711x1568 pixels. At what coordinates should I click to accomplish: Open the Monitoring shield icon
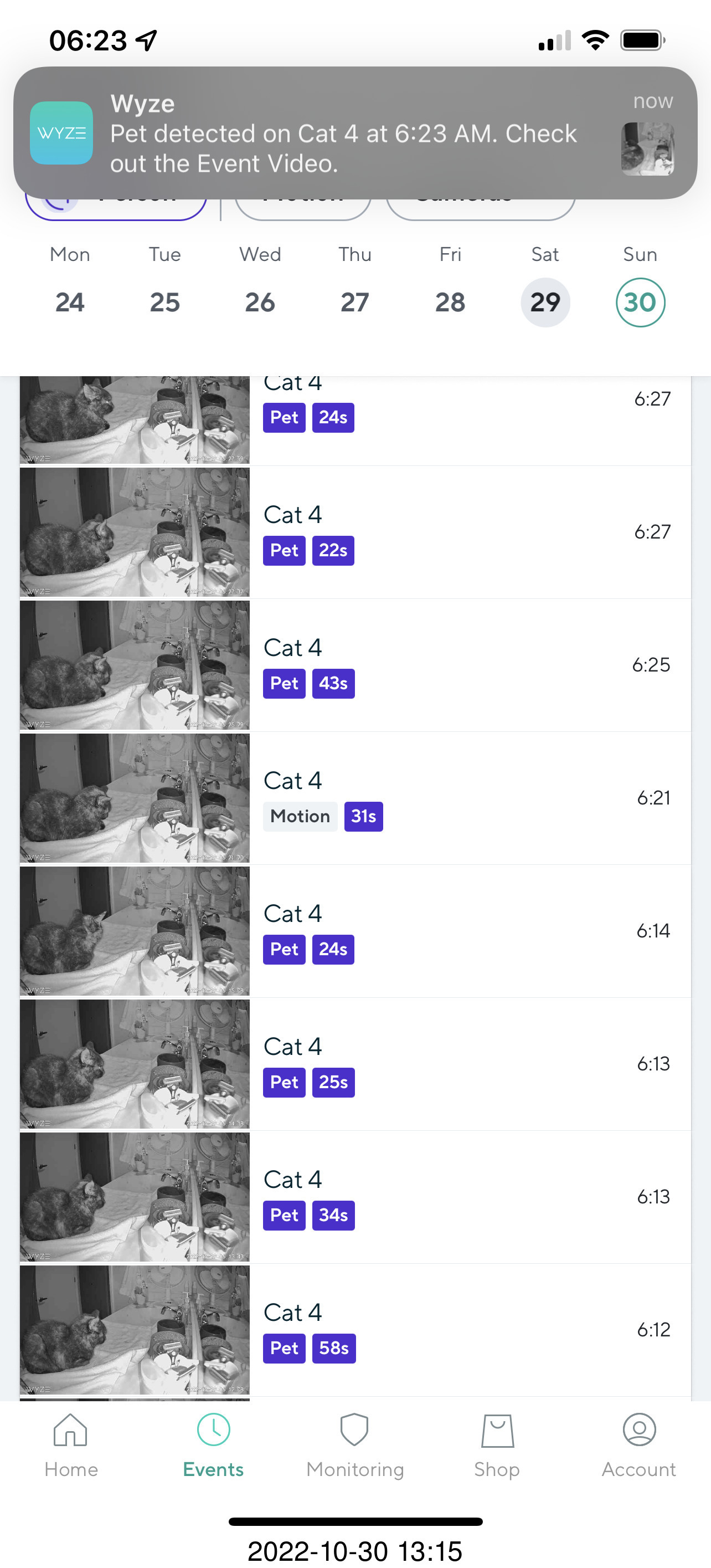tap(354, 1430)
